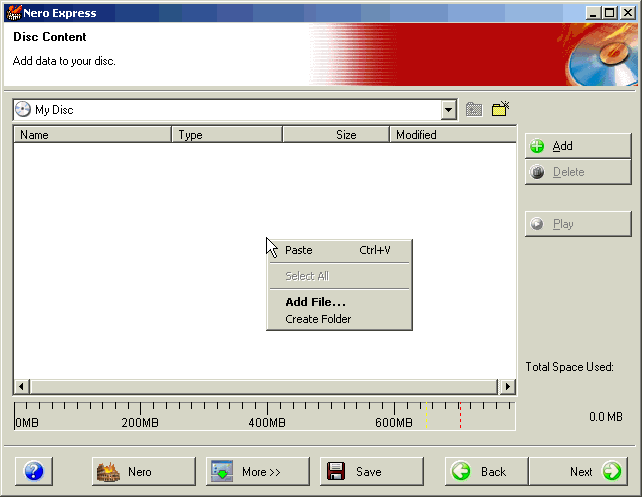Click the disc icon beside My Disc
The width and height of the screenshot is (642, 497).
pos(23,110)
